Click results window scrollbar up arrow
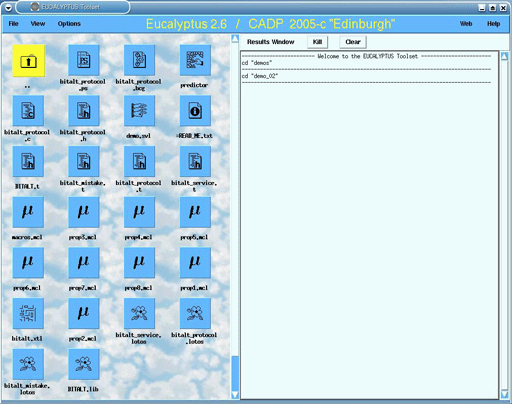This screenshot has height=404, width=512. (505, 56)
